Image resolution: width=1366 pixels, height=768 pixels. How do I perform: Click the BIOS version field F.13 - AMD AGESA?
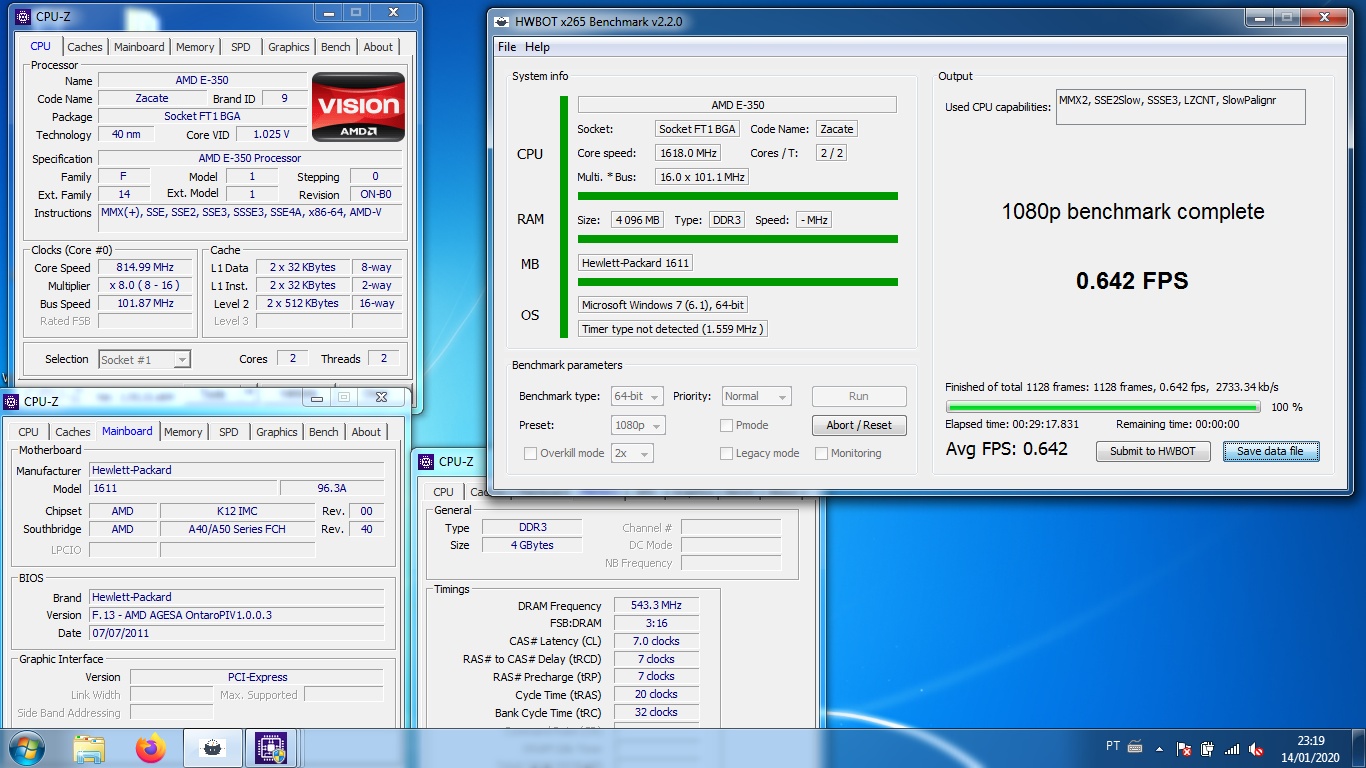(x=236, y=615)
